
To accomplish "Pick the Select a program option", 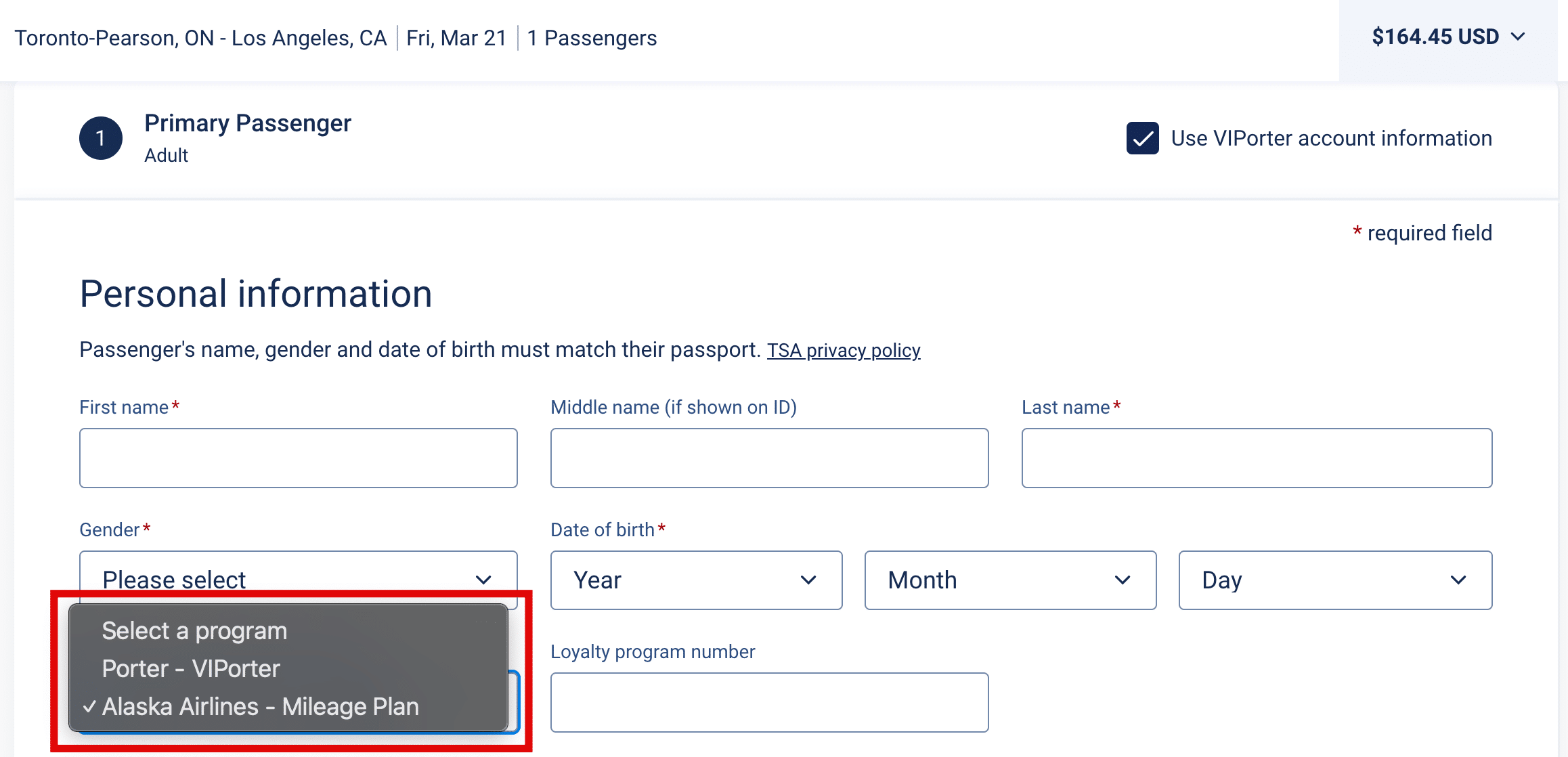I will (194, 631).
